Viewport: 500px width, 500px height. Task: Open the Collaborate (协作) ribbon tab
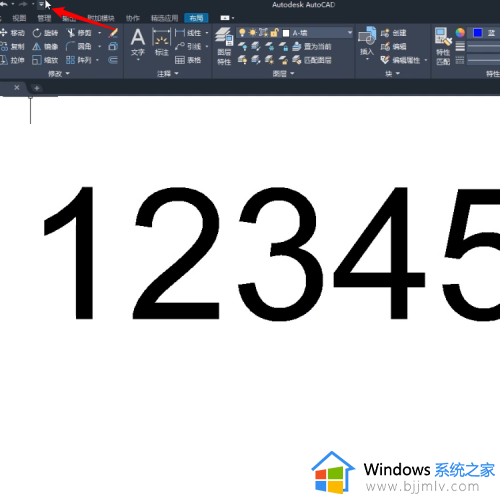[x=133, y=18]
